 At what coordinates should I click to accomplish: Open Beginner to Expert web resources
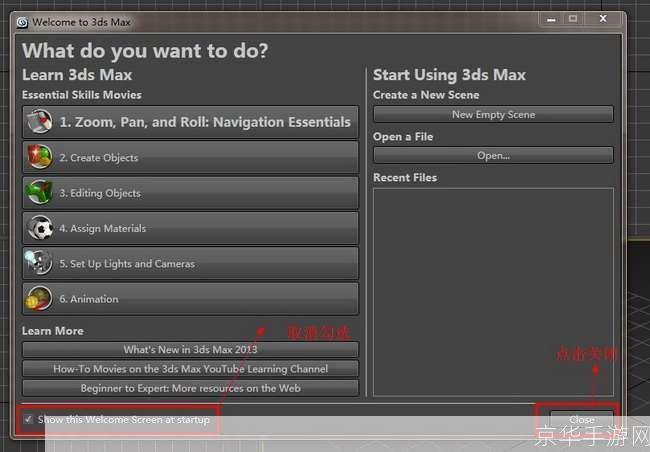pyautogui.click(x=190, y=388)
